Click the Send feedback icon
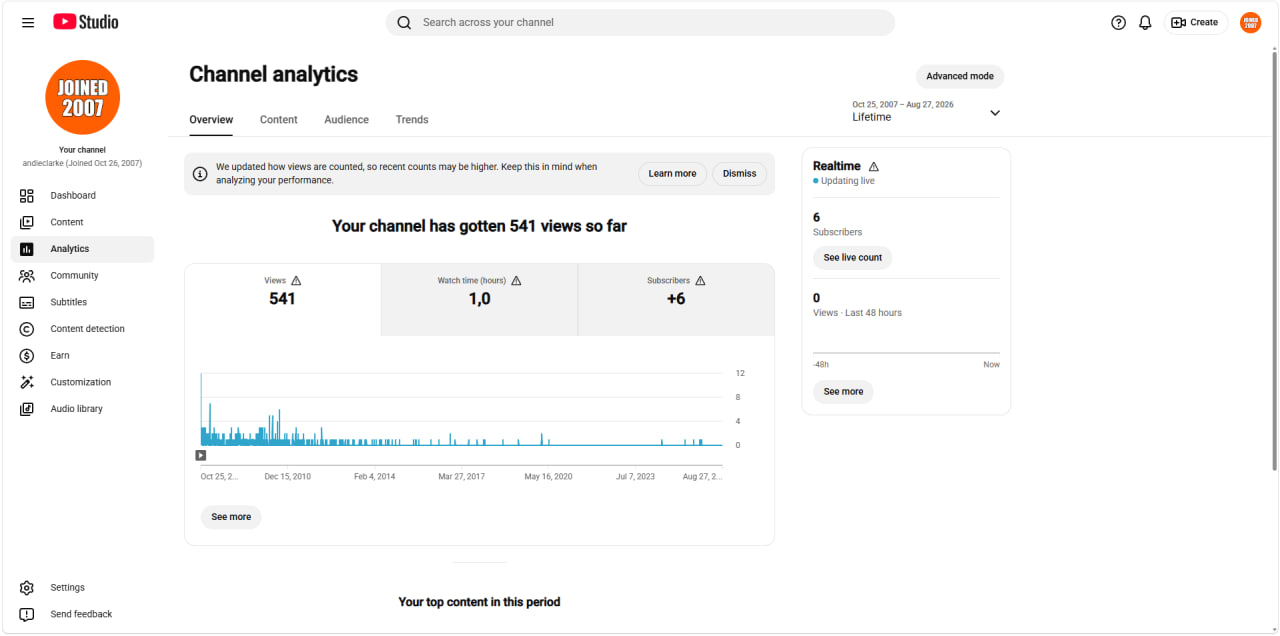The width and height of the screenshot is (1280, 636). [27, 614]
